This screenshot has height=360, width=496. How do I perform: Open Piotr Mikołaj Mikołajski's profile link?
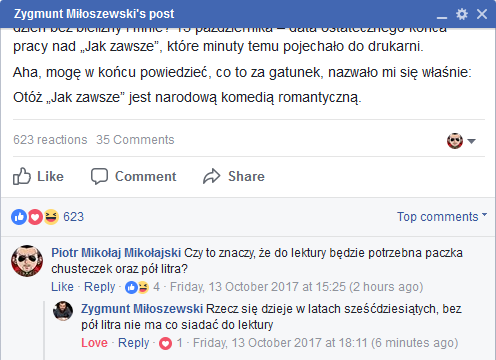(116, 253)
